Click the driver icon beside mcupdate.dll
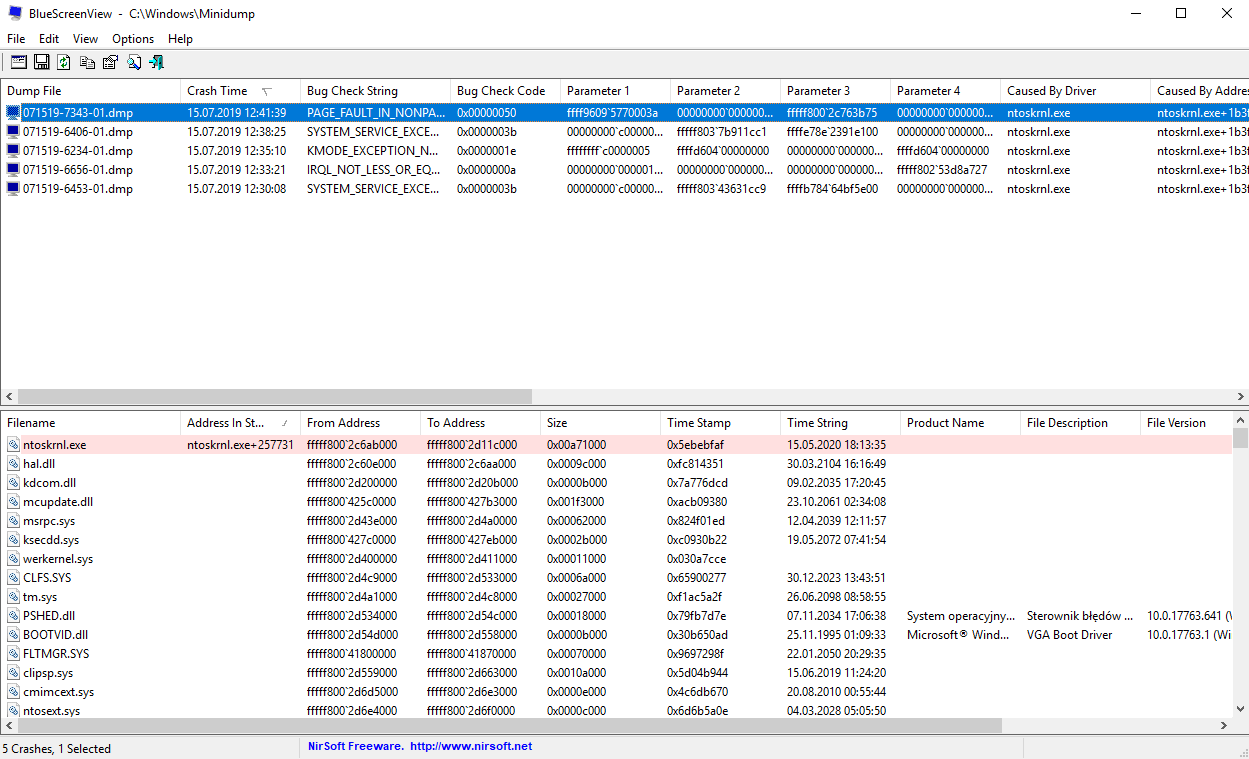 click(x=13, y=502)
